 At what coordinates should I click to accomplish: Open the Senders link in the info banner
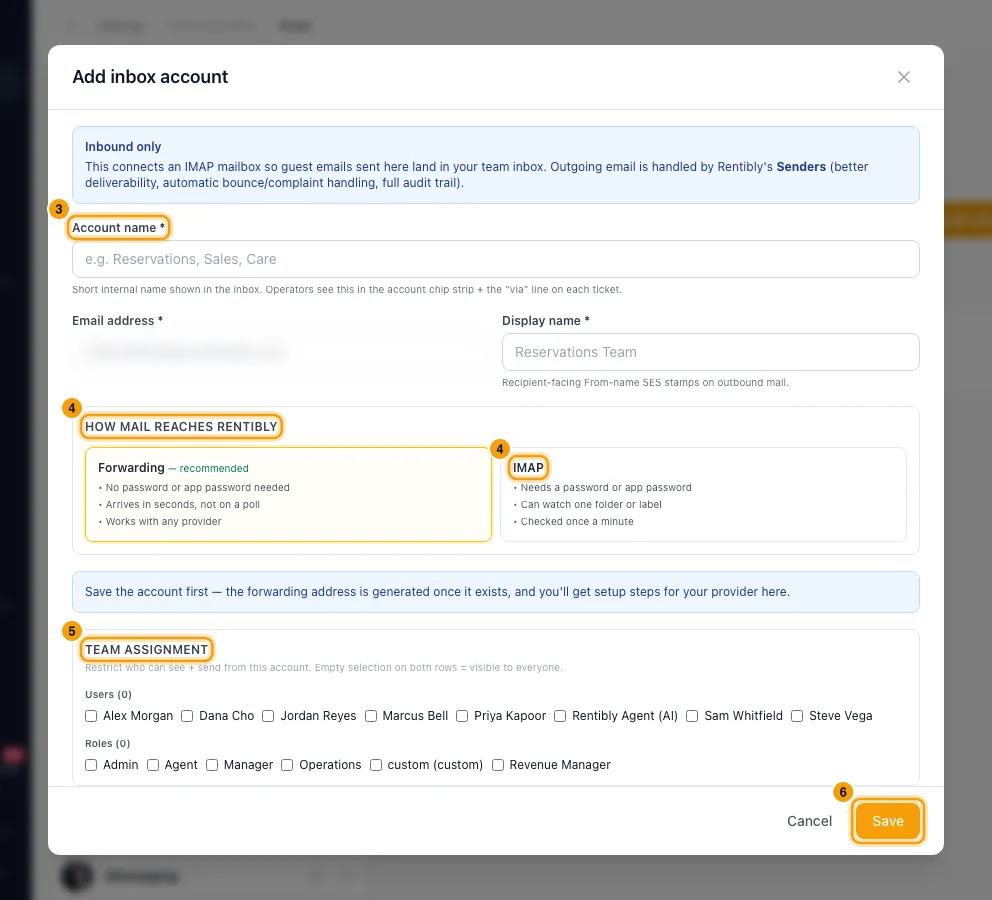(x=801, y=166)
